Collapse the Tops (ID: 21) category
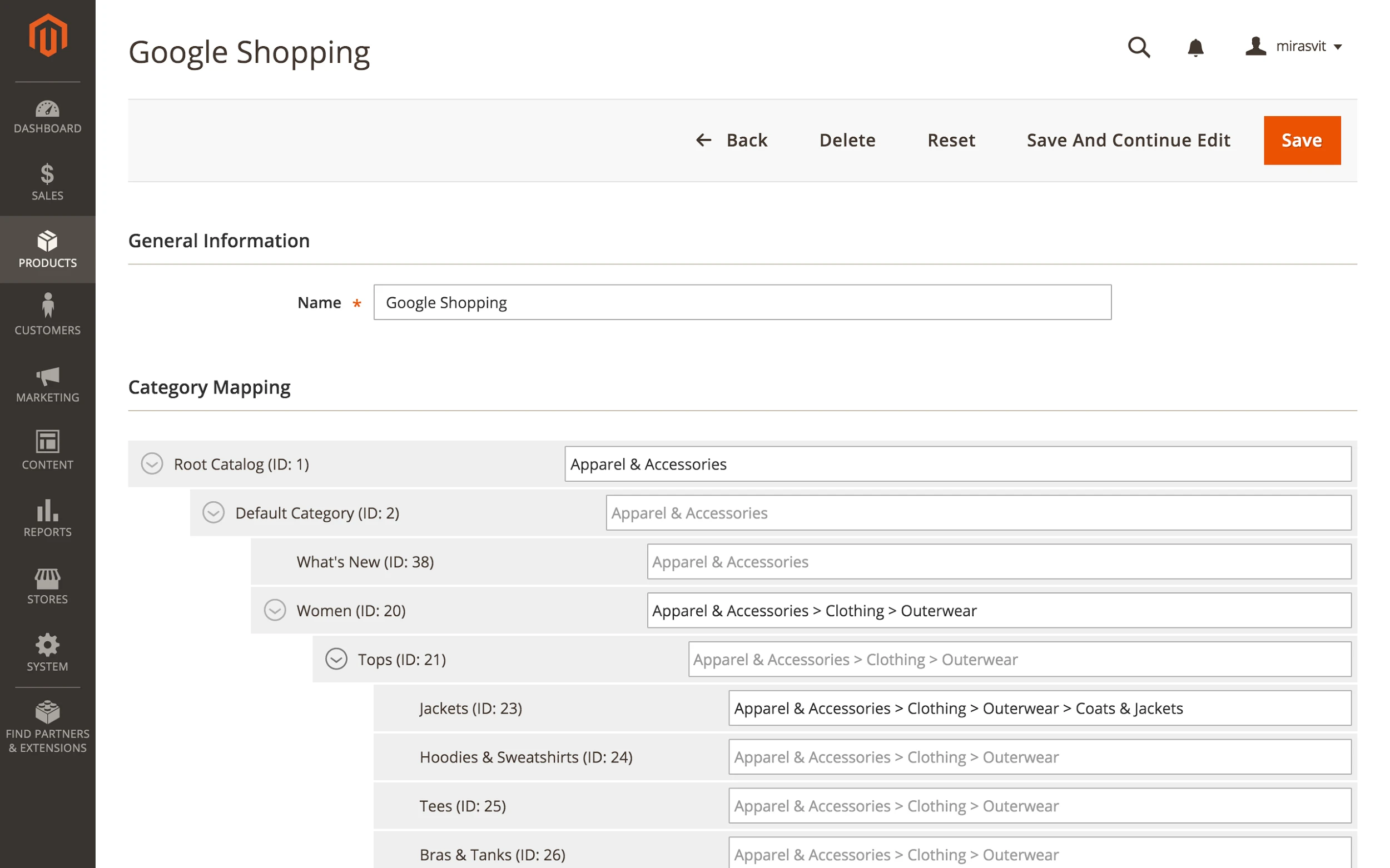The height and width of the screenshot is (868, 1390). 336,659
